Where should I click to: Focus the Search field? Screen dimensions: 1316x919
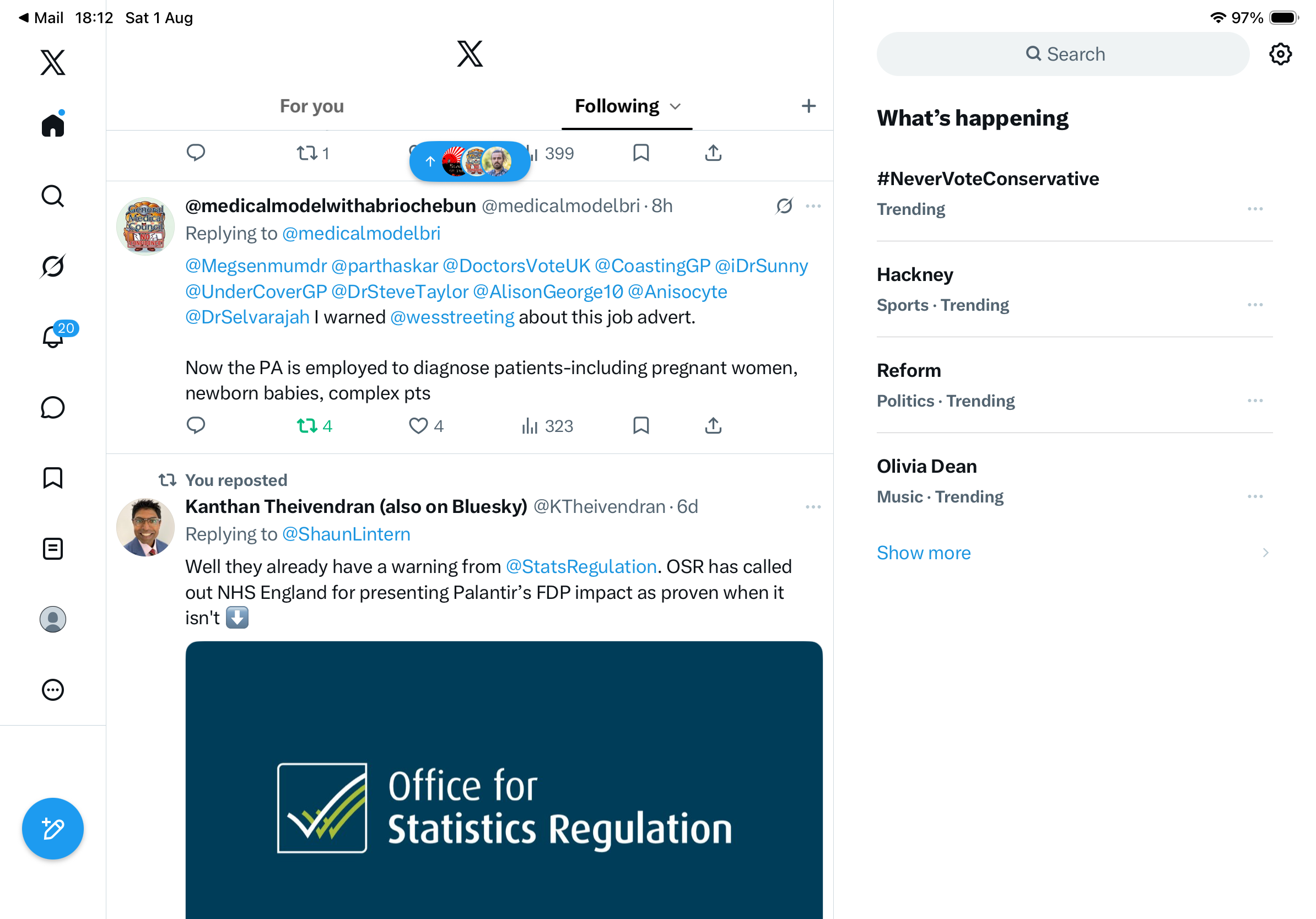tap(1062, 55)
